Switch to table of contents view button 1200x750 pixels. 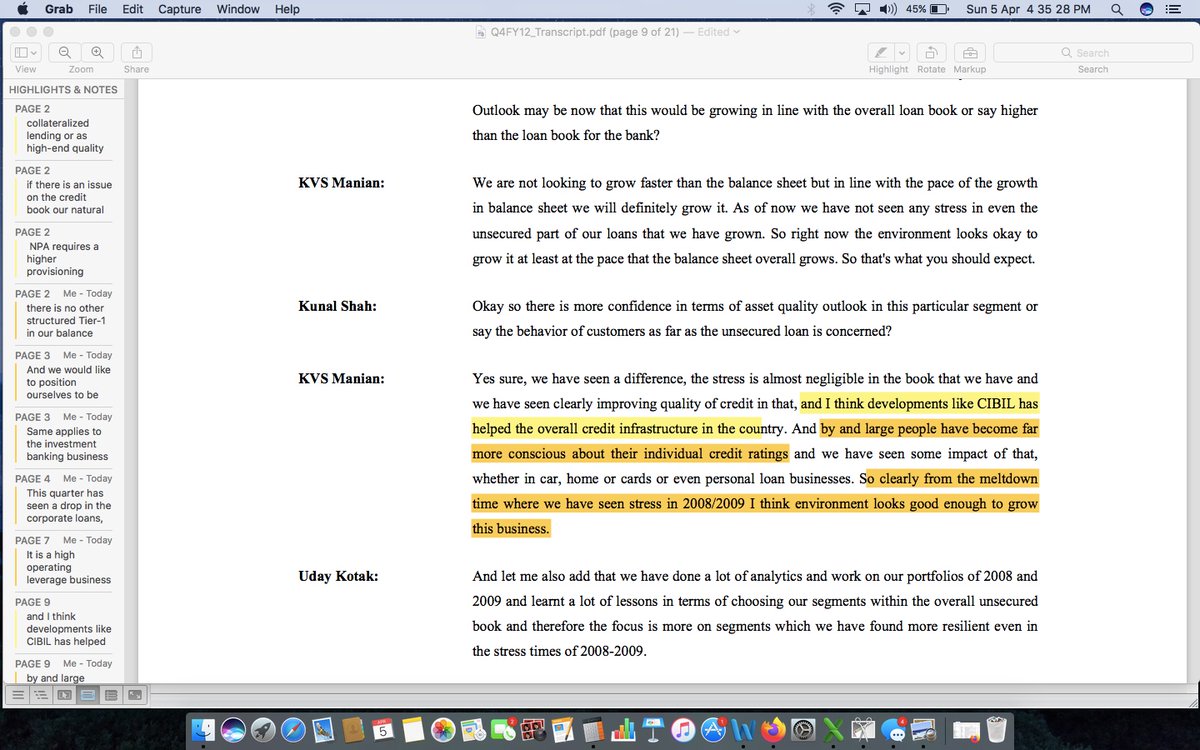click(x=41, y=693)
